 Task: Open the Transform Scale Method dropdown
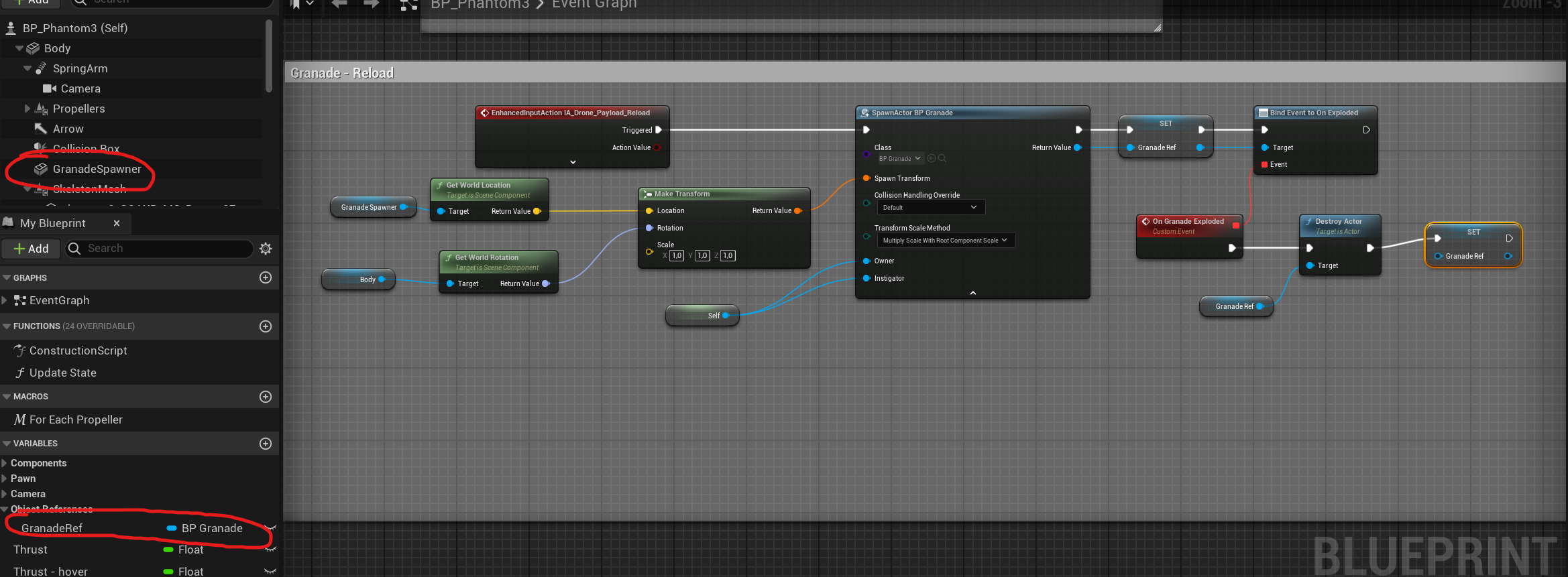coord(946,241)
